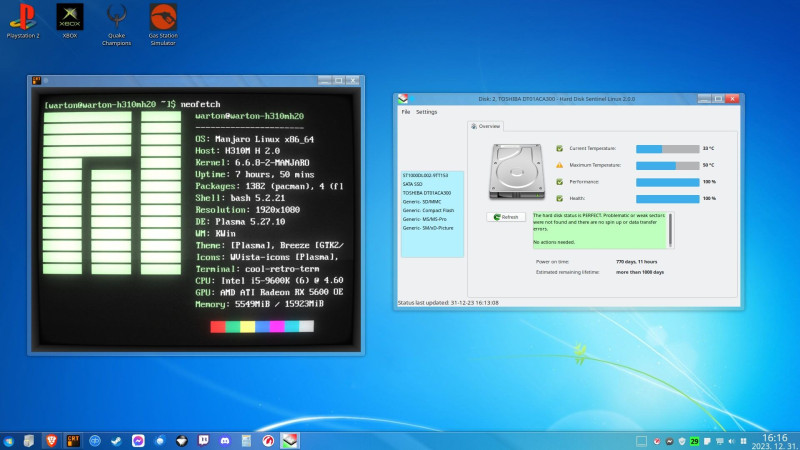Click the Twitch icon in the taskbar
Viewport: 800px width, 450px height.
coord(203,440)
